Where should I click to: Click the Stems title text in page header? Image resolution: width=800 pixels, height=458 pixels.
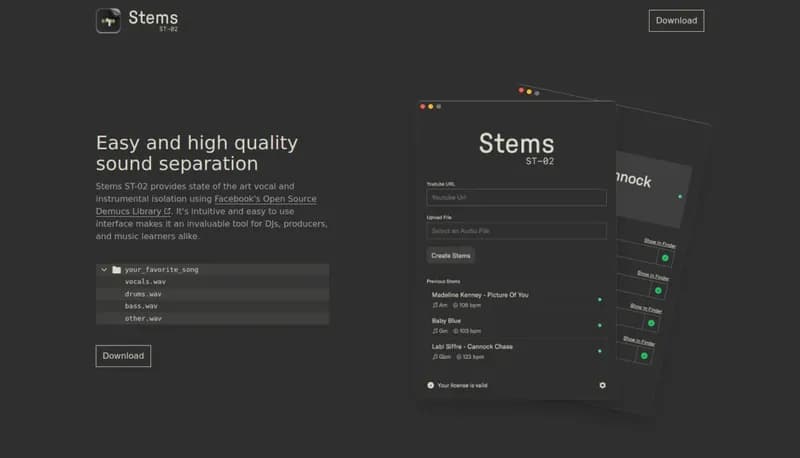pos(153,18)
